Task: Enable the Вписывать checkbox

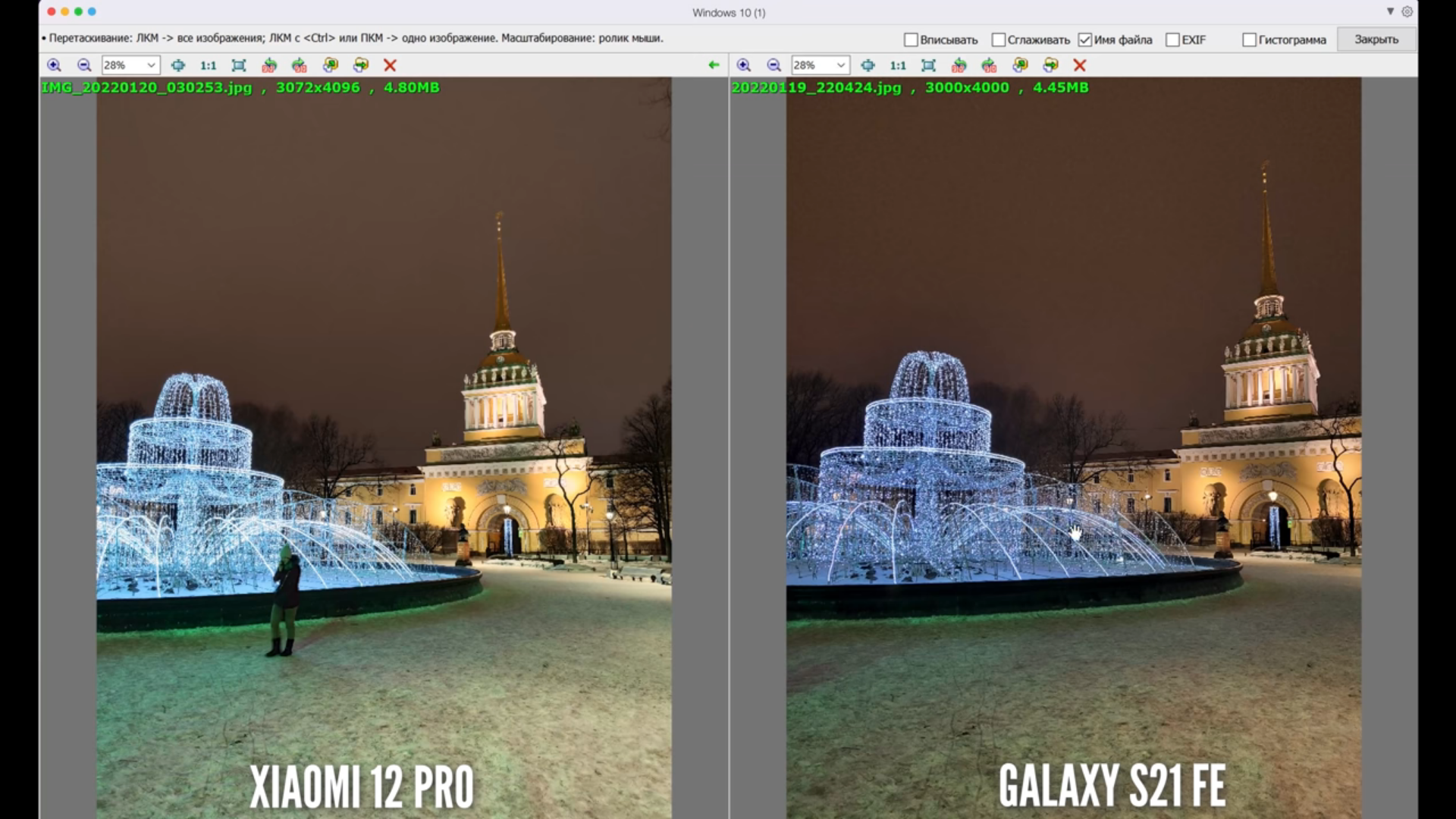Action: click(912, 39)
